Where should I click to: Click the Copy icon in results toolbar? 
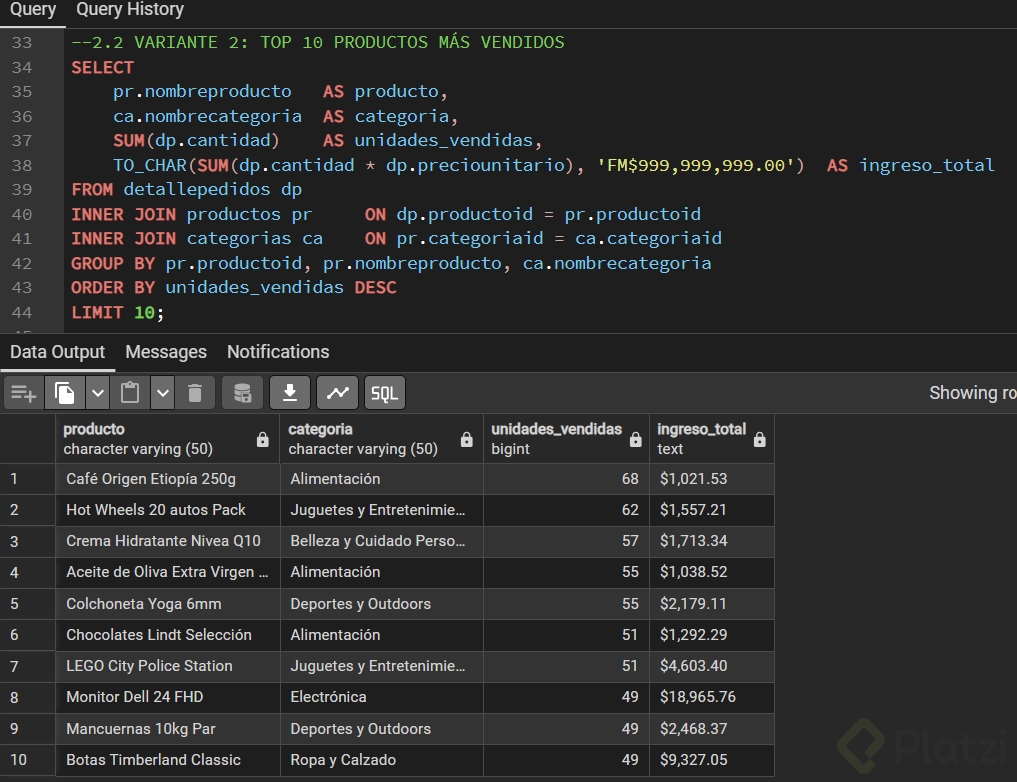(x=65, y=393)
